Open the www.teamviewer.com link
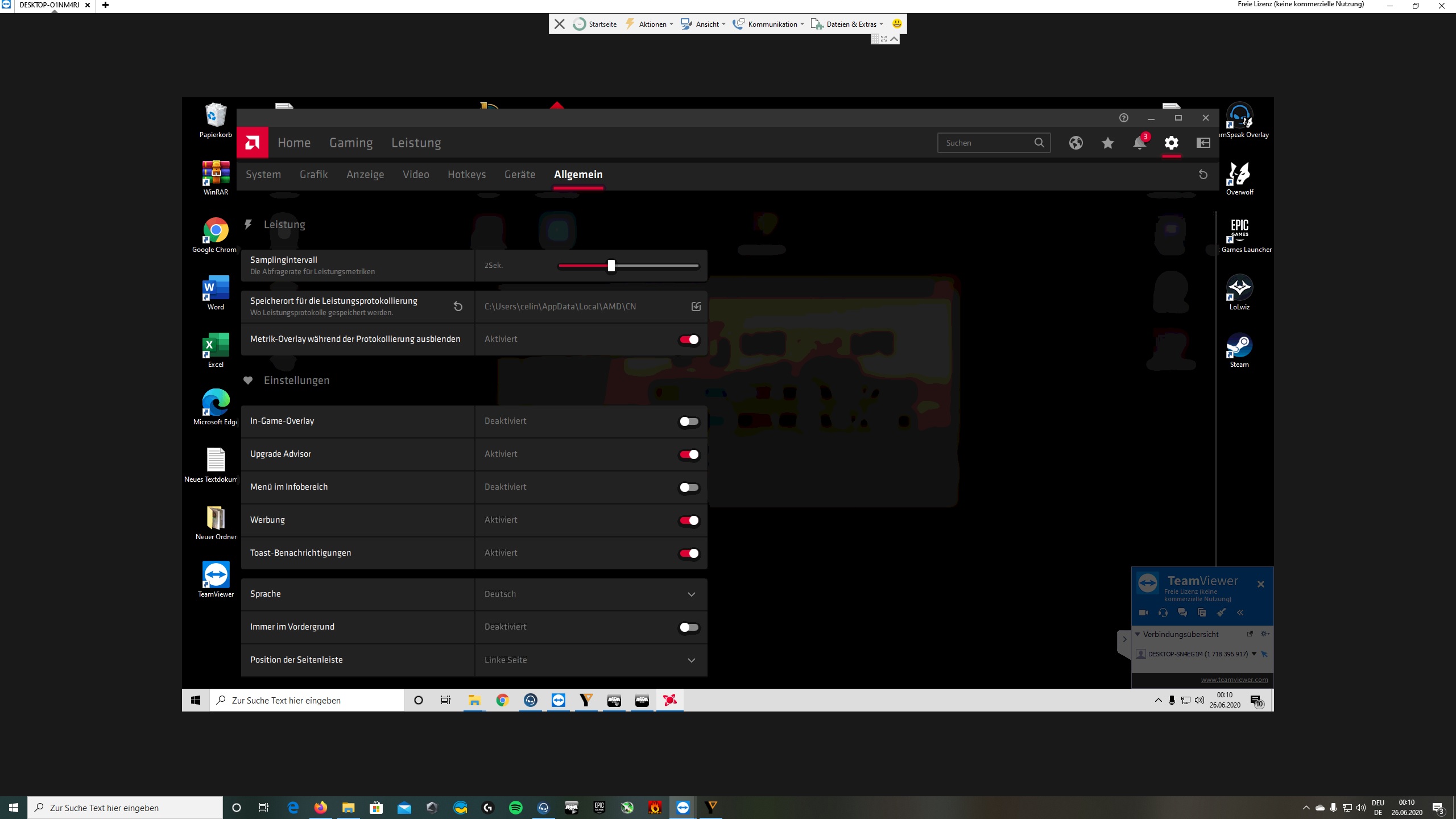The width and height of the screenshot is (1456, 819). pos(1234,680)
